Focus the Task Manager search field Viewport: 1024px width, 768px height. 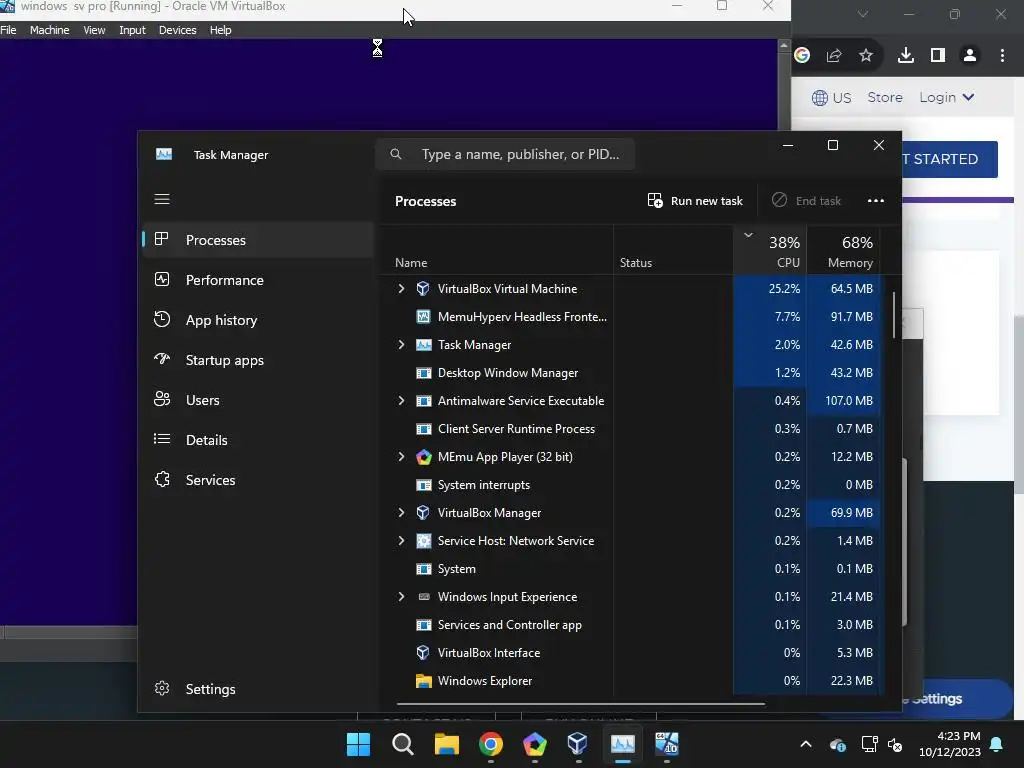505,154
